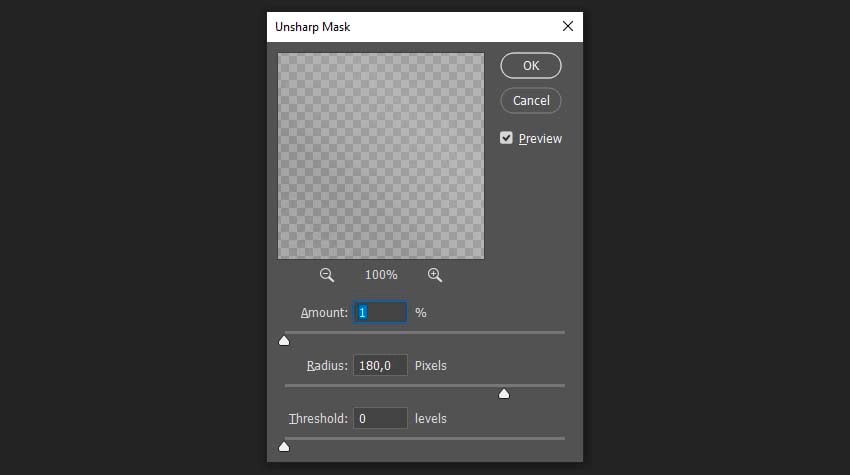Click the Unsharp Mask title bar
Viewport: 850px width, 475px height.
point(400,27)
